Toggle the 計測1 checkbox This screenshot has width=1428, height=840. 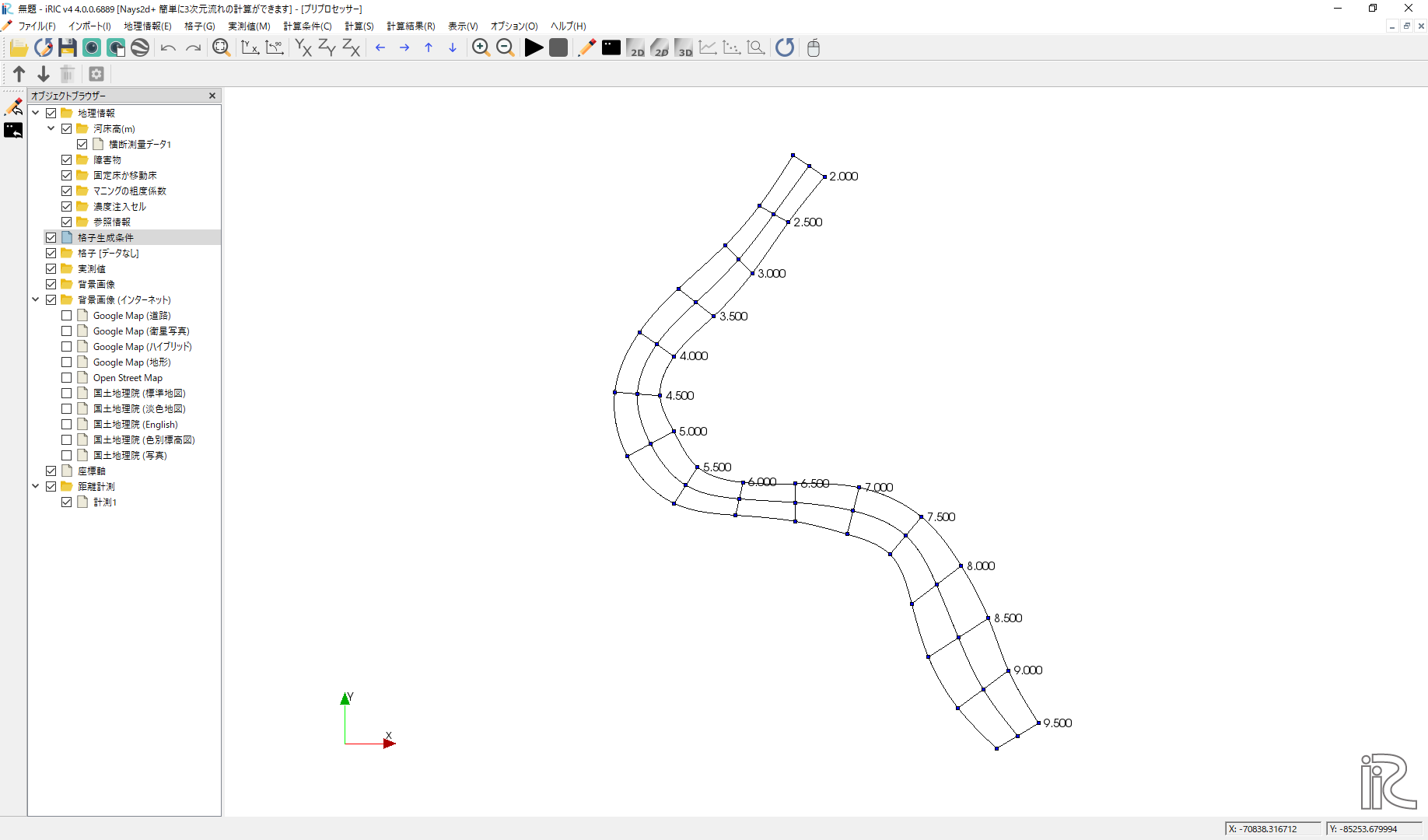(67, 502)
